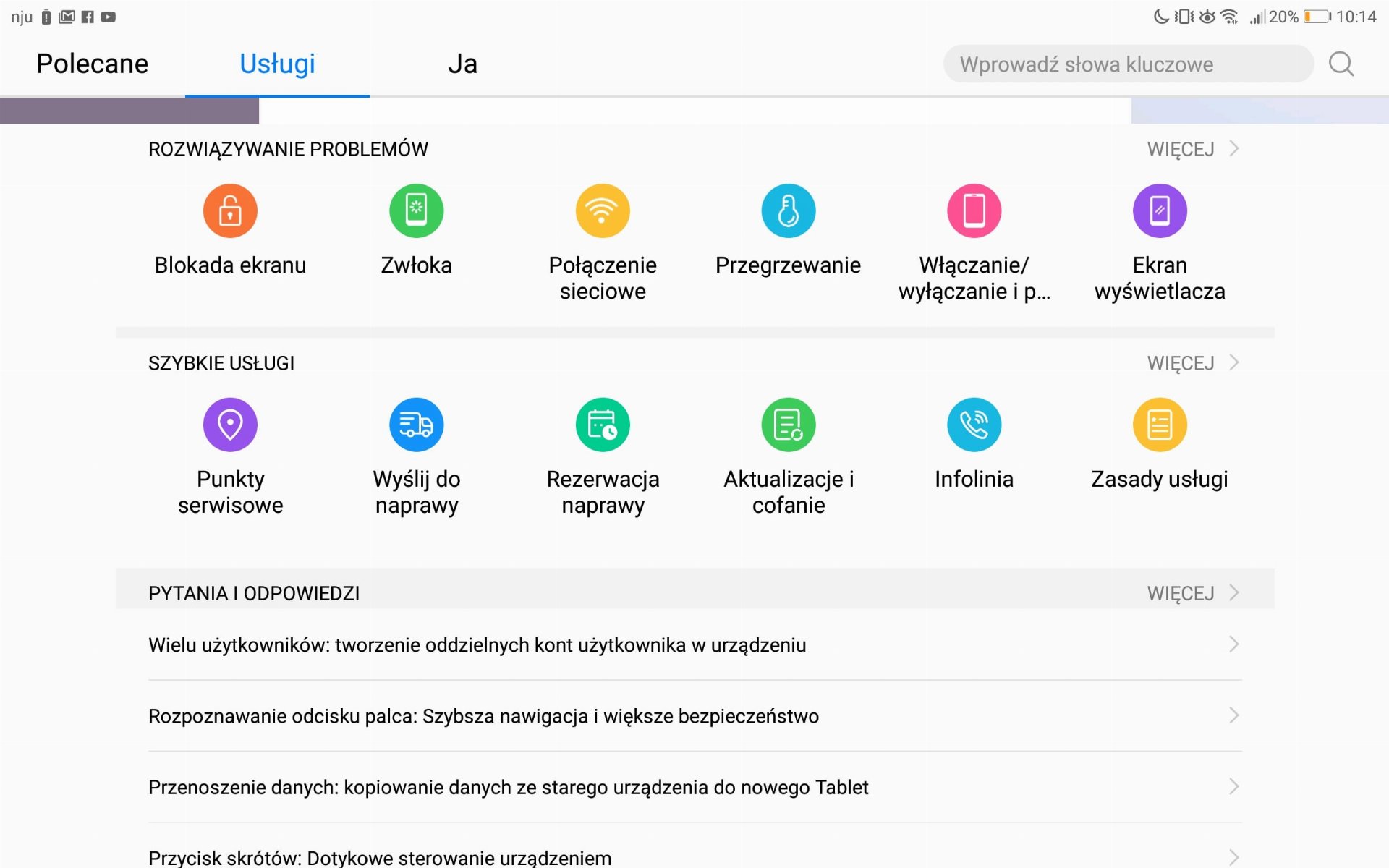1389x868 pixels.
Task: Open article about Wielu użytkowników
Action: 694,644
